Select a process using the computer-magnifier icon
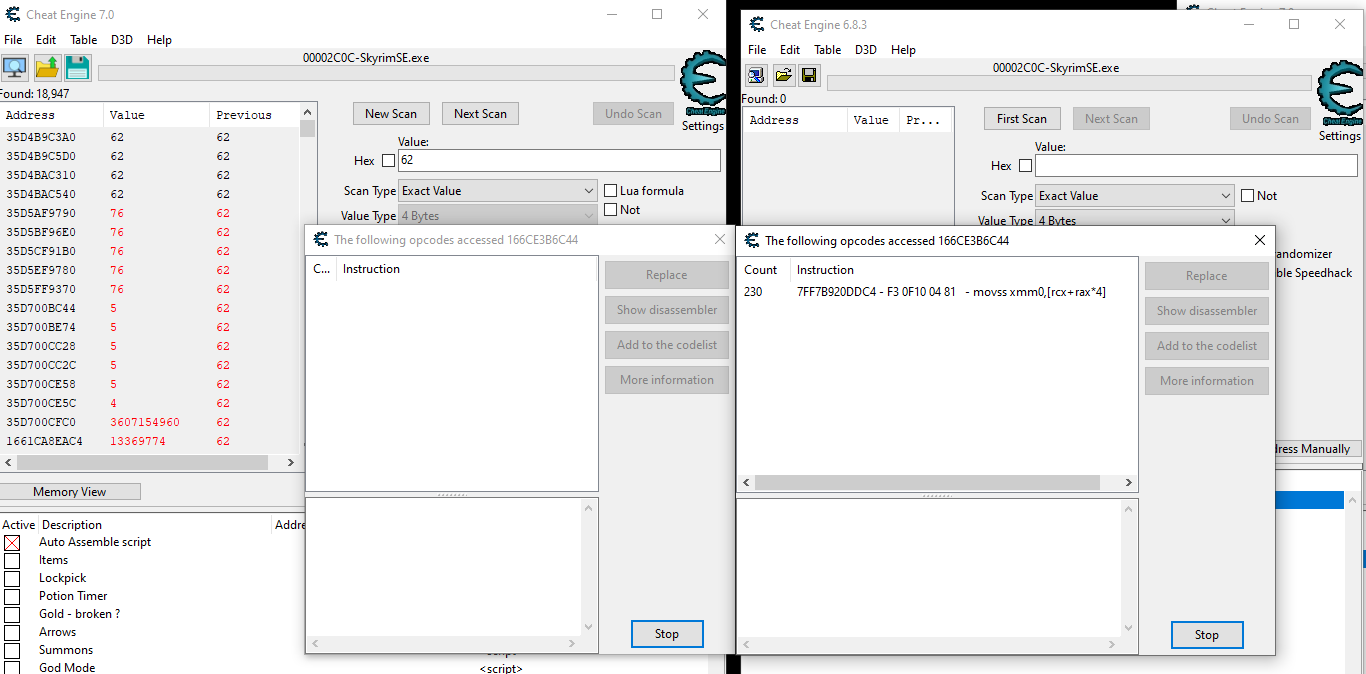Screen dimensions: 1366x674 click(x=14, y=66)
